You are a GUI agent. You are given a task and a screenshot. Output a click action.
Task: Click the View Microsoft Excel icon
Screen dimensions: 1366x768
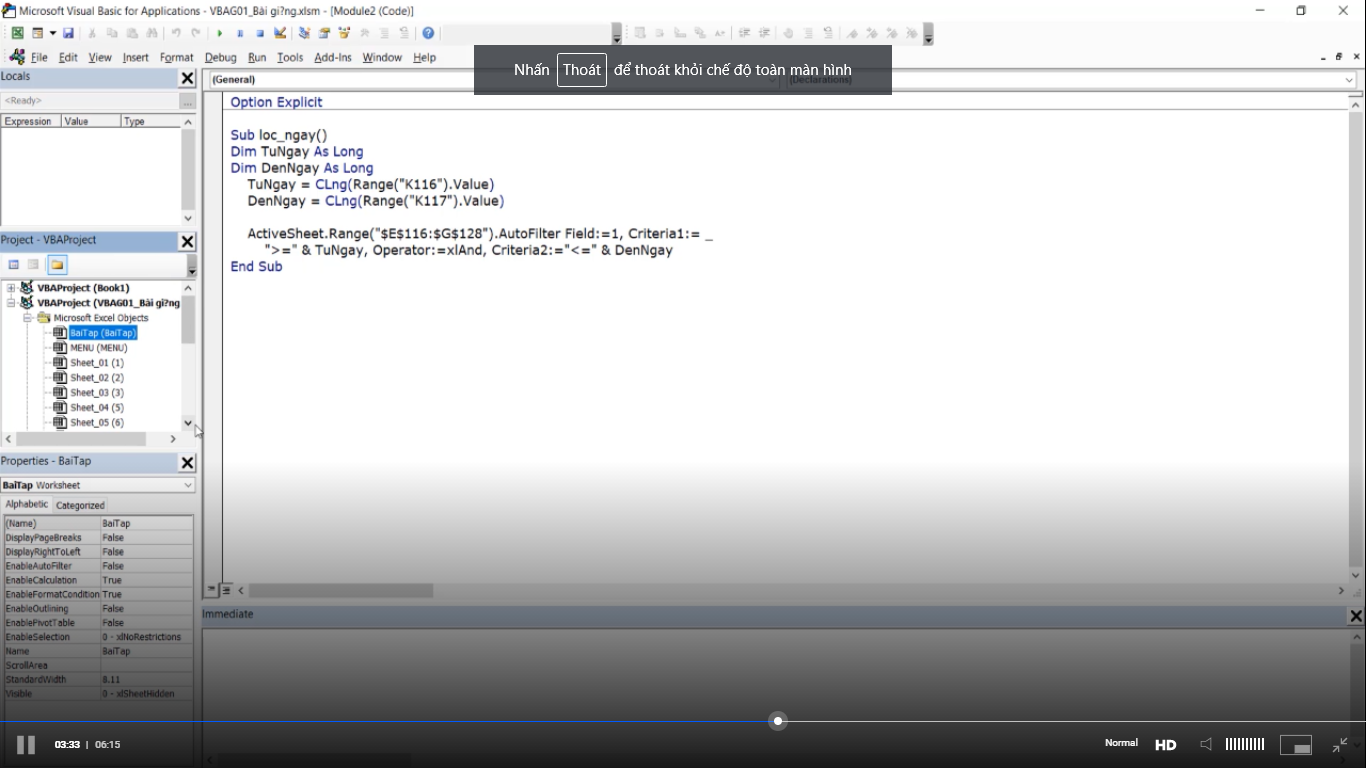(18, 33)
